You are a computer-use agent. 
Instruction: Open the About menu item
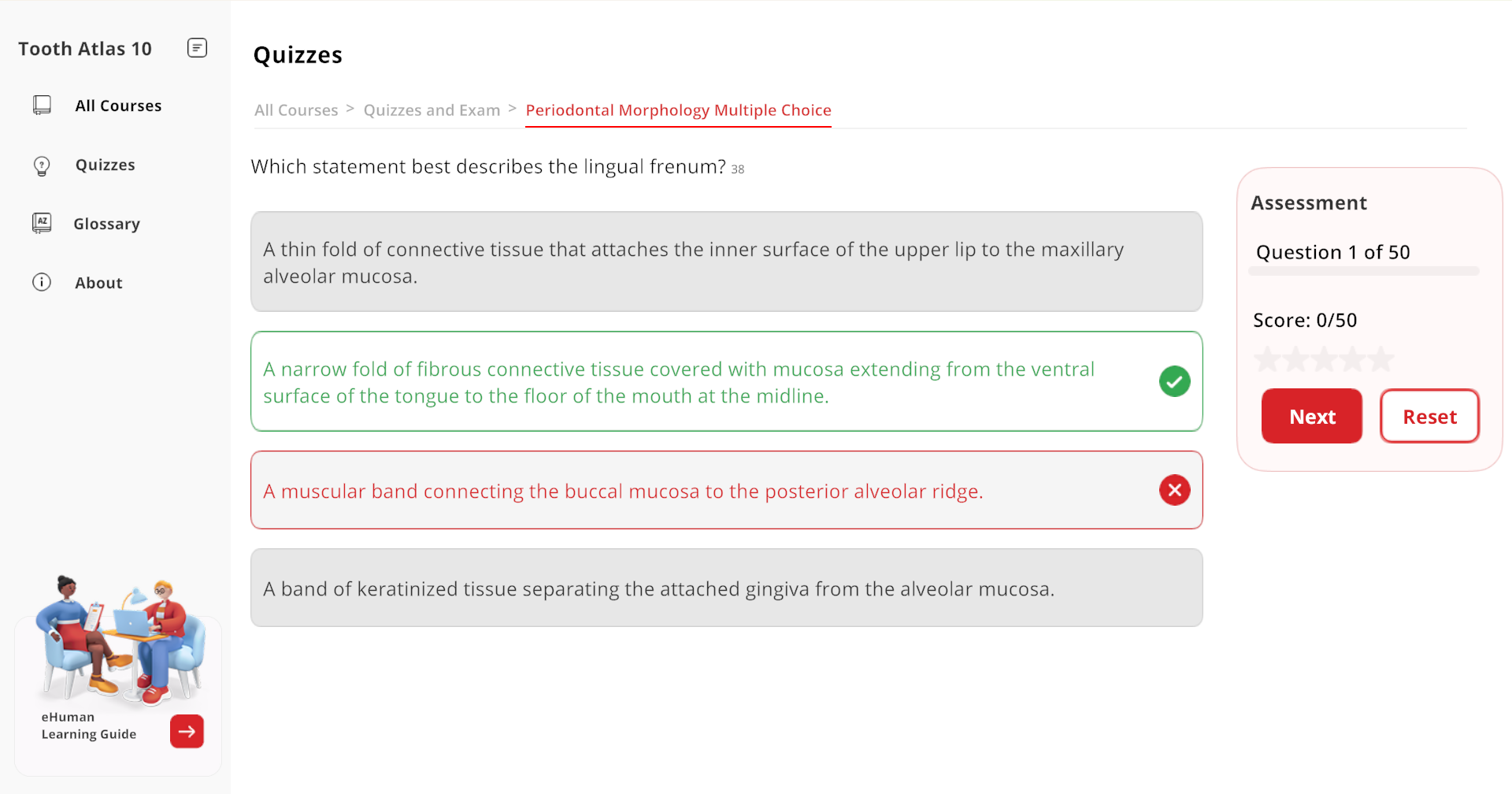[x=98, y=283]
